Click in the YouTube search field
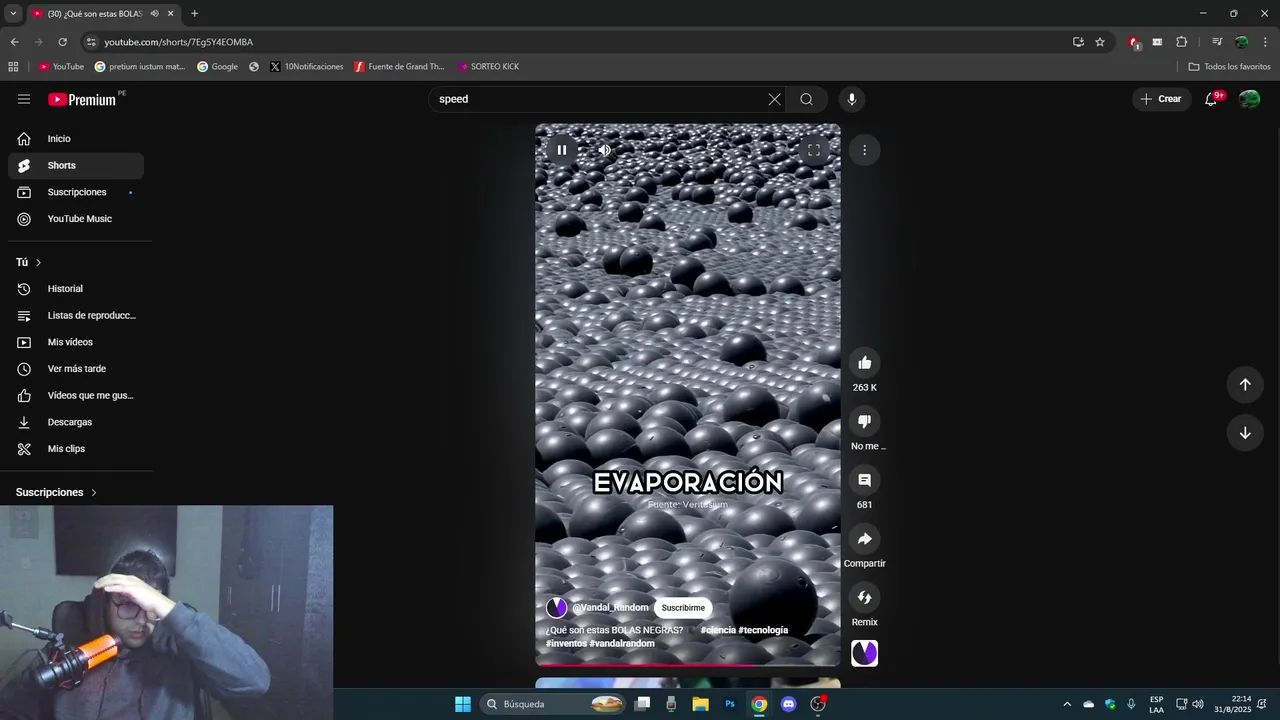The height and width of the screenshot is (720, 1280). coord(598,99)
